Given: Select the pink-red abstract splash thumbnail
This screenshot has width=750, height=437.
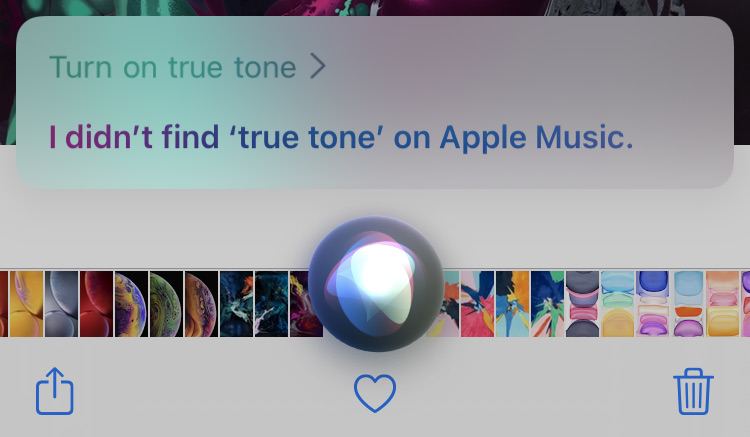Looking at the screenshot, I should (477, 304).
